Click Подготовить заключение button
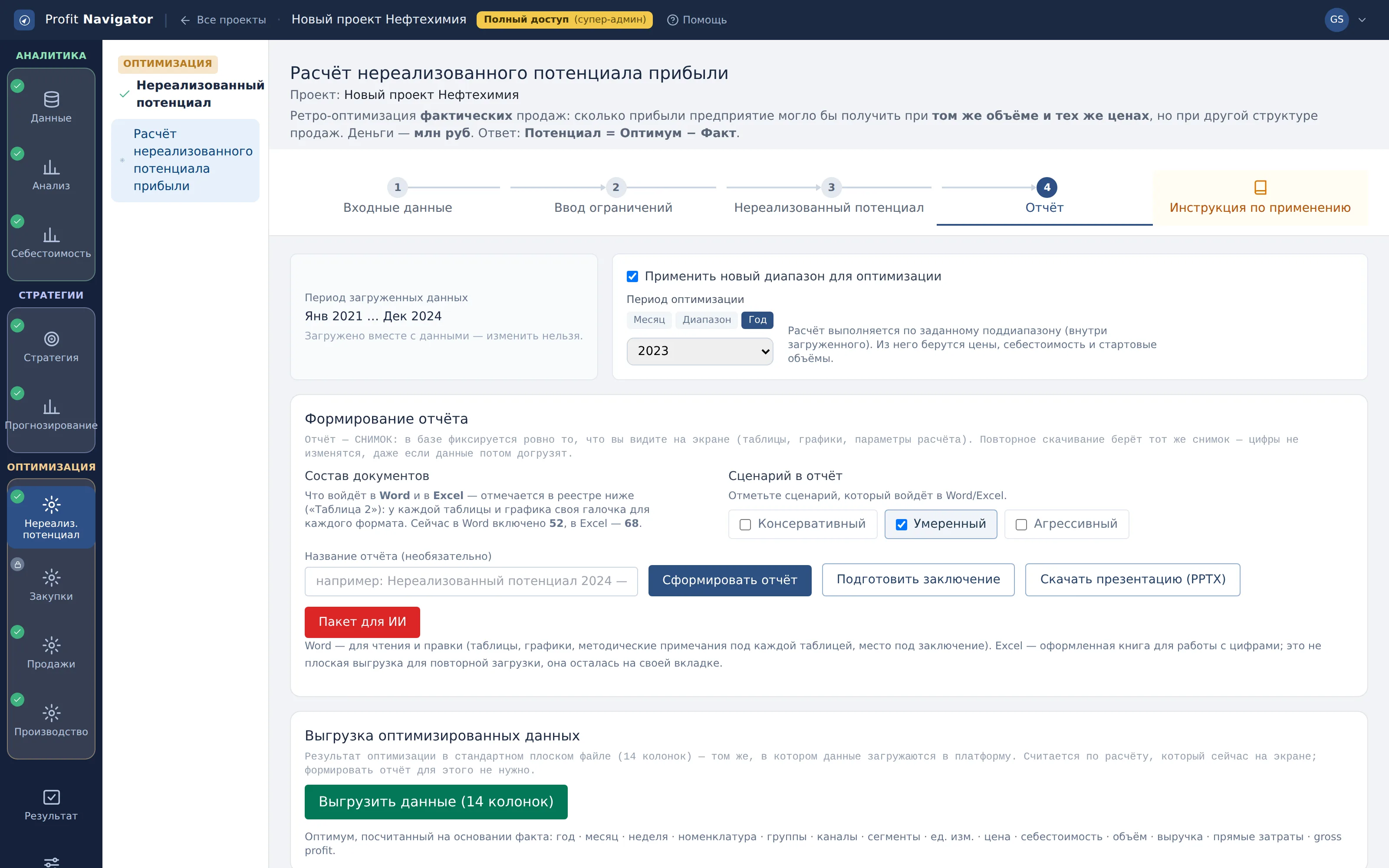This screenshot has height=868, width=1389. click(918, 580)
